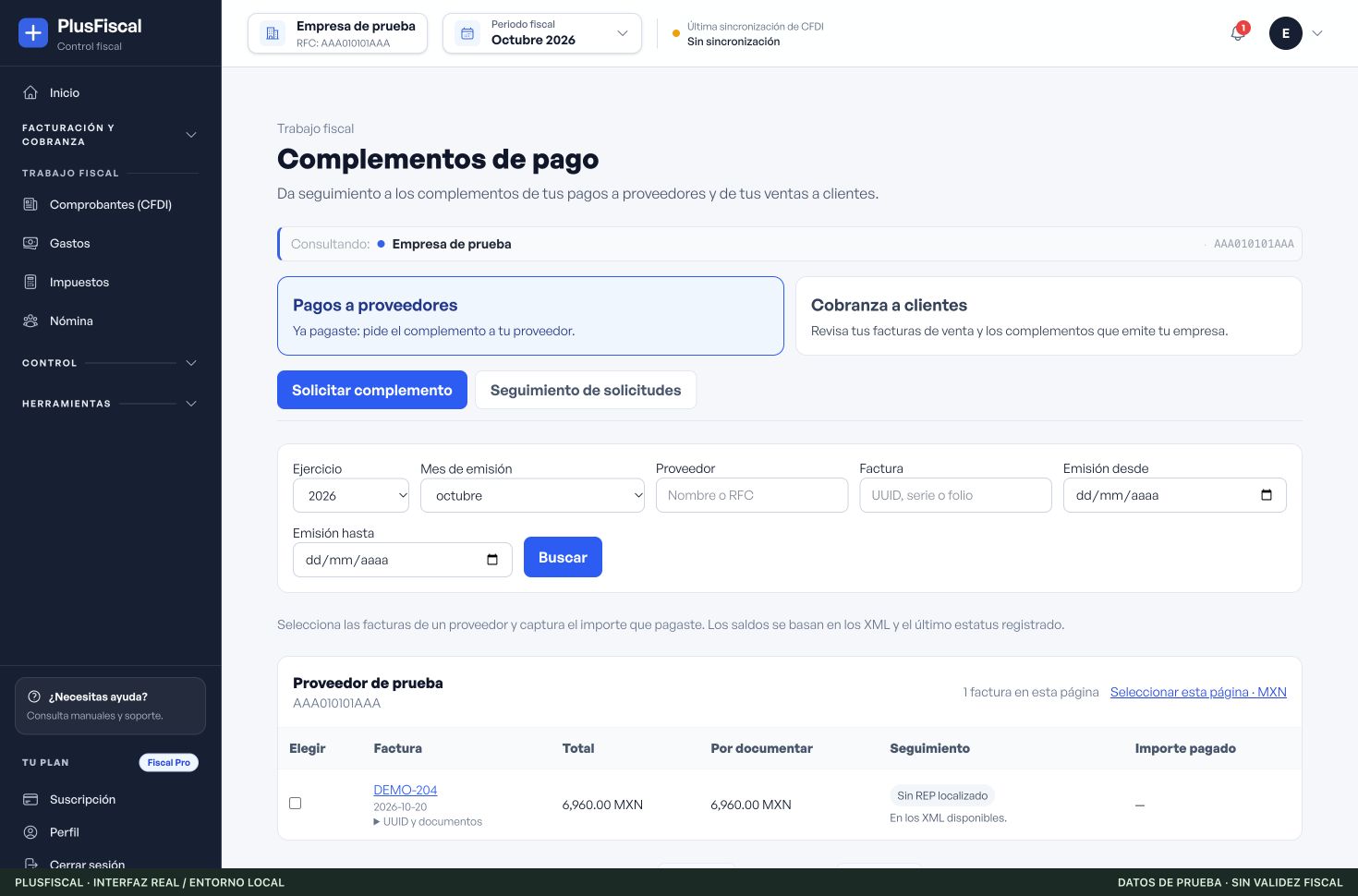Click the Inicio home icon
The image size is (1358, 896).
click(x=30, y=92)
